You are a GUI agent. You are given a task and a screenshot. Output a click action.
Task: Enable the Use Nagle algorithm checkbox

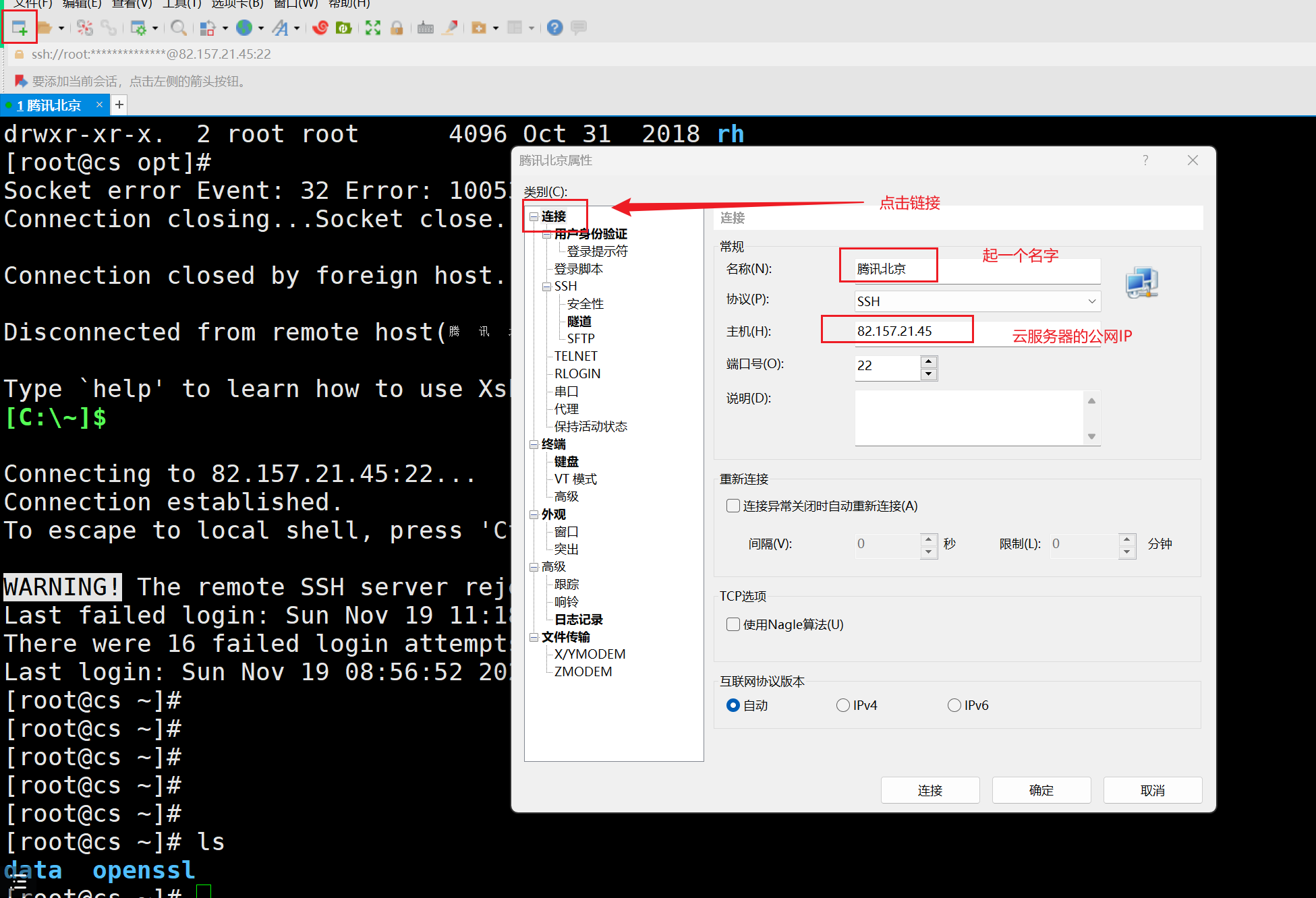[733, 624]
